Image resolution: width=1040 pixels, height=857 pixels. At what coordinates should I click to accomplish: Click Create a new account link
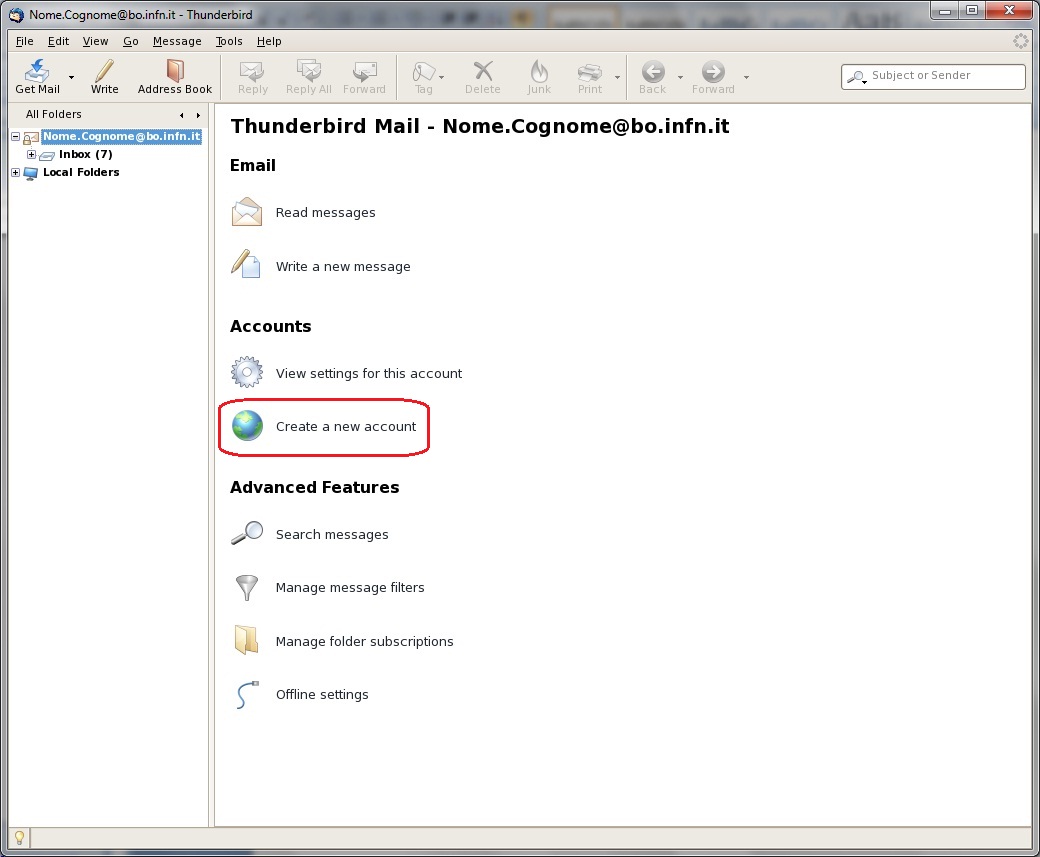click(x=346, y=427)
